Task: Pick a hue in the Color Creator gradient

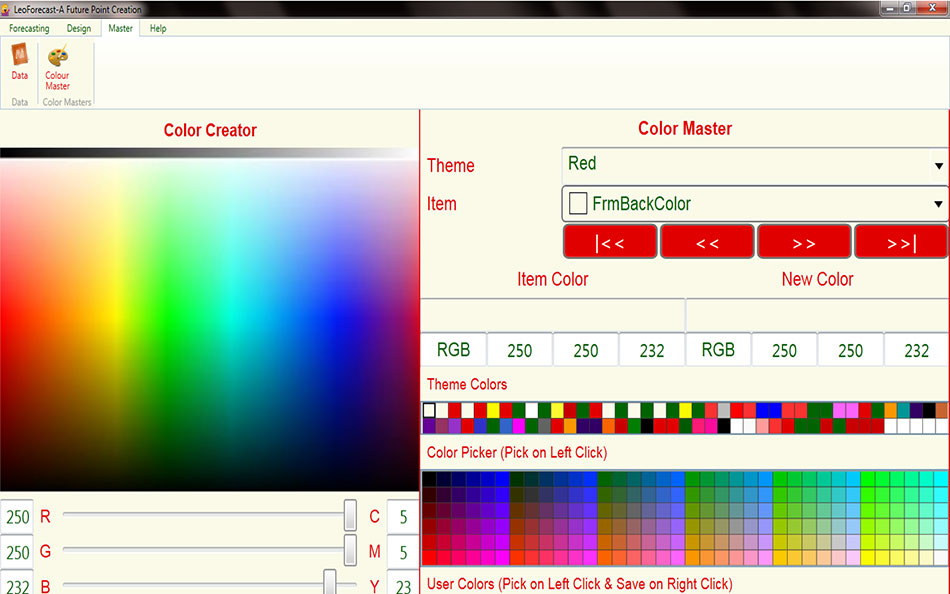Action: pos(209,325)
